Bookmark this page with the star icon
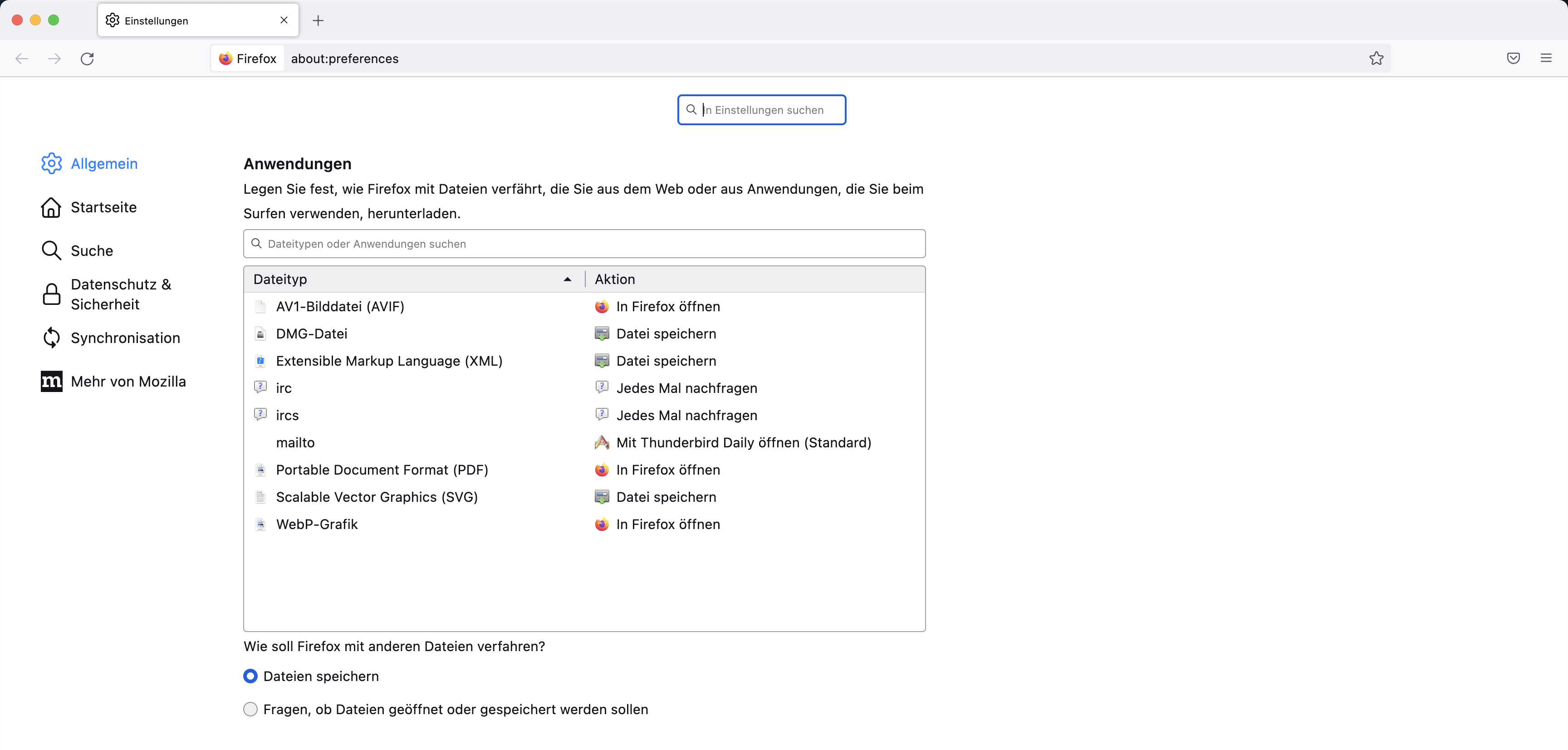The image size is (1568, 750). tap(1376, 59)
